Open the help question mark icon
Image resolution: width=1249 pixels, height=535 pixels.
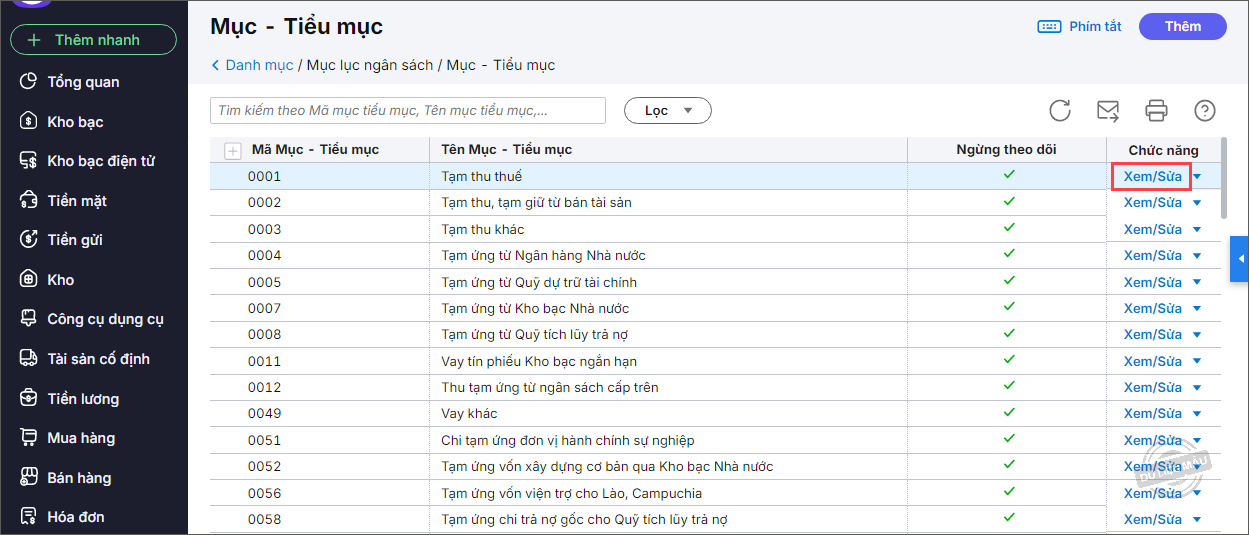[1205, 110]
